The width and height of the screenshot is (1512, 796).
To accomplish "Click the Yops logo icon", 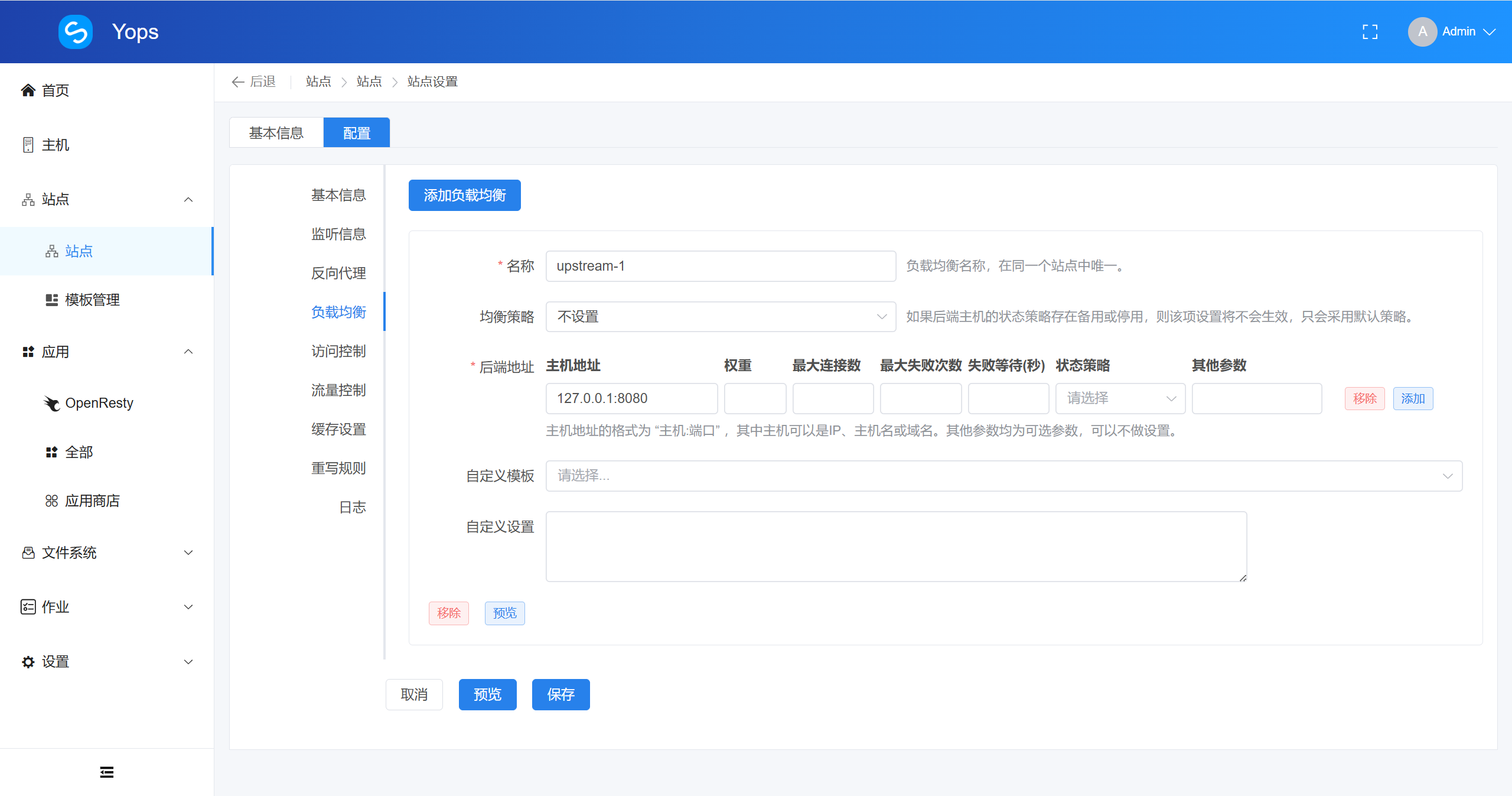I will [x=76, y=32].
